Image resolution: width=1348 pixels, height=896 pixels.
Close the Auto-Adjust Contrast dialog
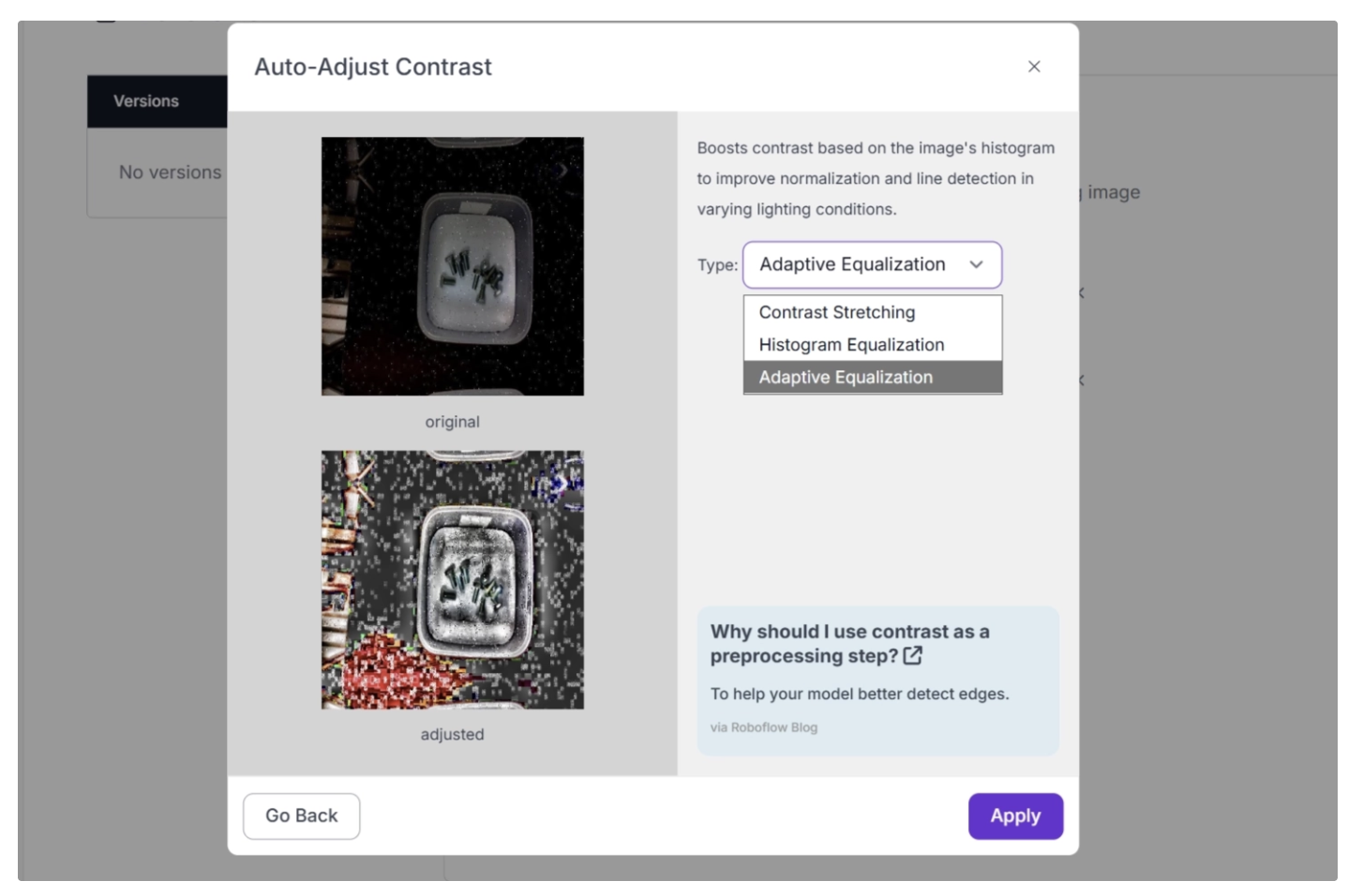pos(1033,67)
